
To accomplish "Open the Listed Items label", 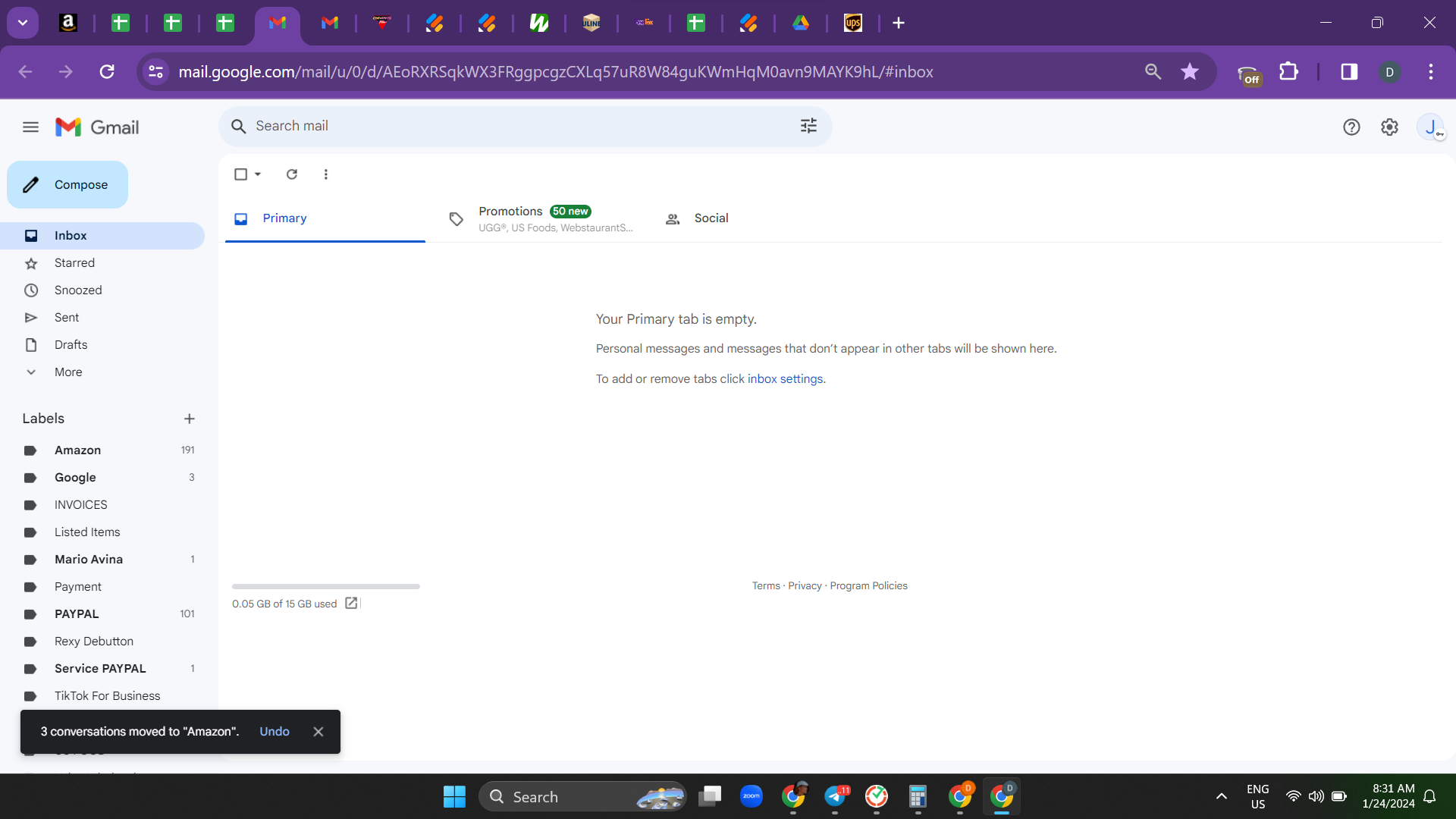I will pyautogui.click(x=102, y=532).
